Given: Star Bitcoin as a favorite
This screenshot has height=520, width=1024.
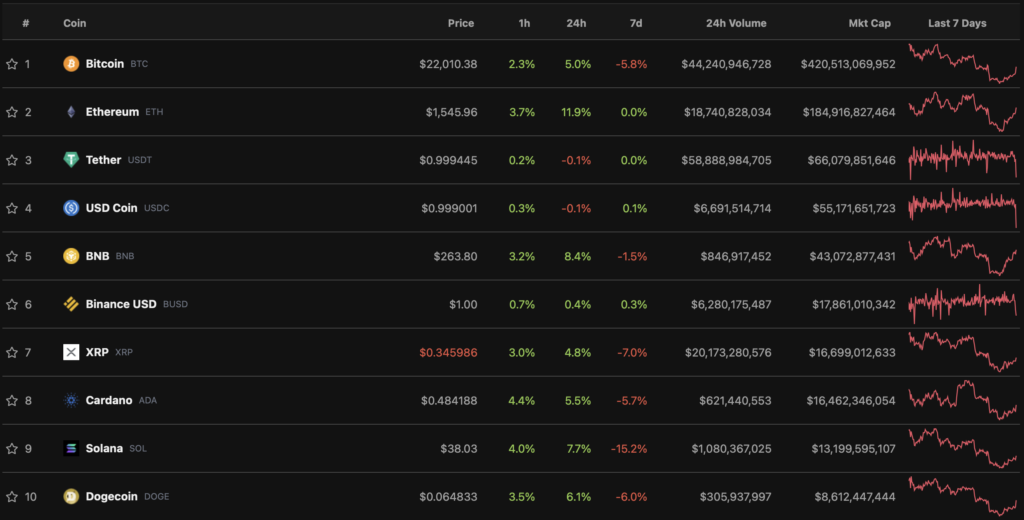Looking at the screenshot, I should point(12,64).
